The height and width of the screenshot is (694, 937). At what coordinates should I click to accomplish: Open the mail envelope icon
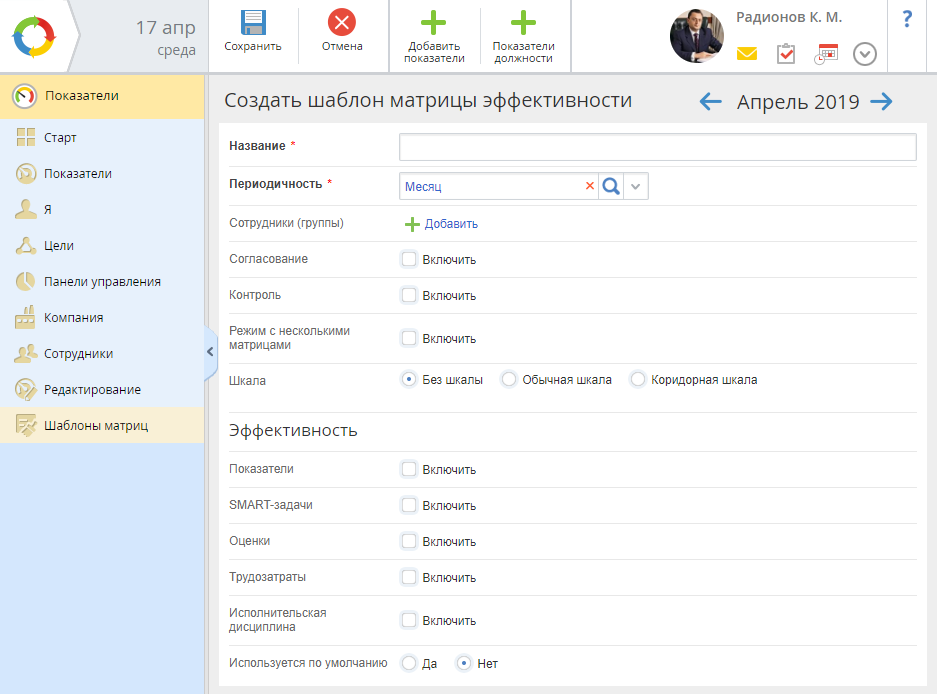(x=747, y=54)
